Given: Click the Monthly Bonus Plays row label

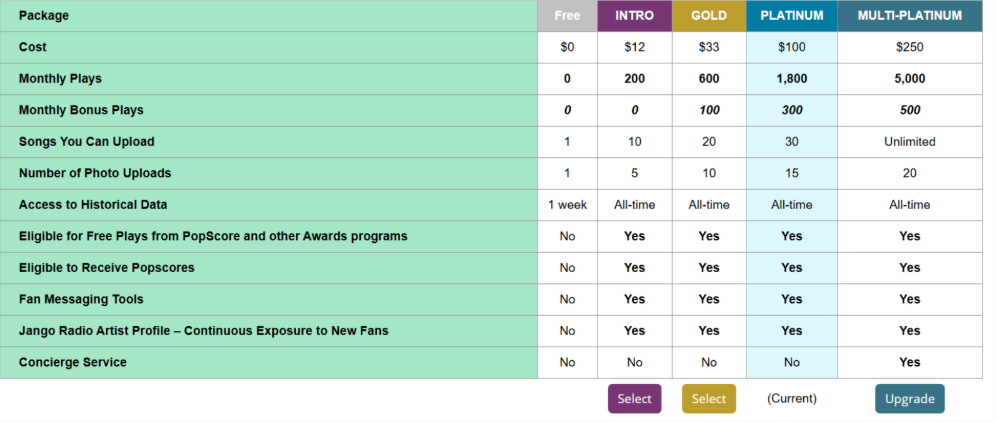Looking at the screenshot, I should tap(81, 110).
